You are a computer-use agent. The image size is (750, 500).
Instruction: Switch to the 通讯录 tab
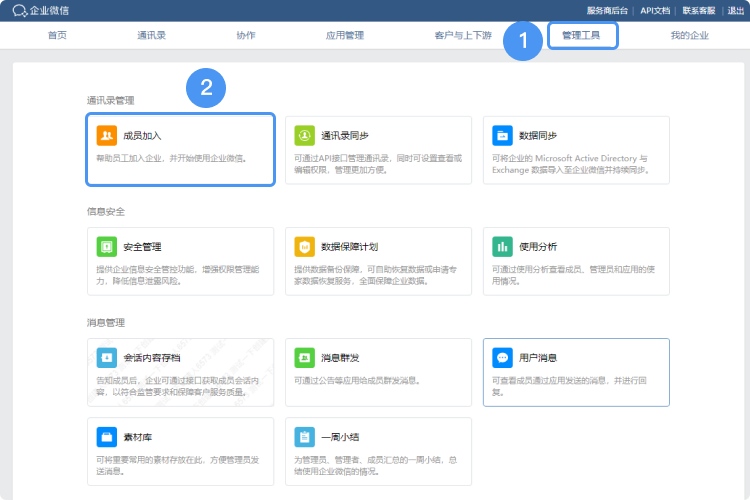click(151, 35)
